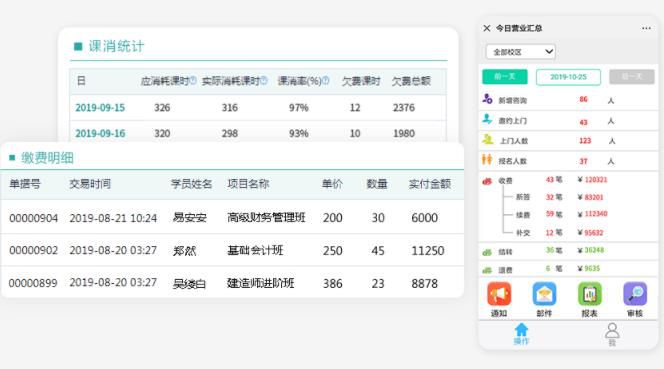The width and height of the screenshot is (664, 369).
Task: Select receipt number 00000902
Action: pyautogui.click(x=33, y=250)
